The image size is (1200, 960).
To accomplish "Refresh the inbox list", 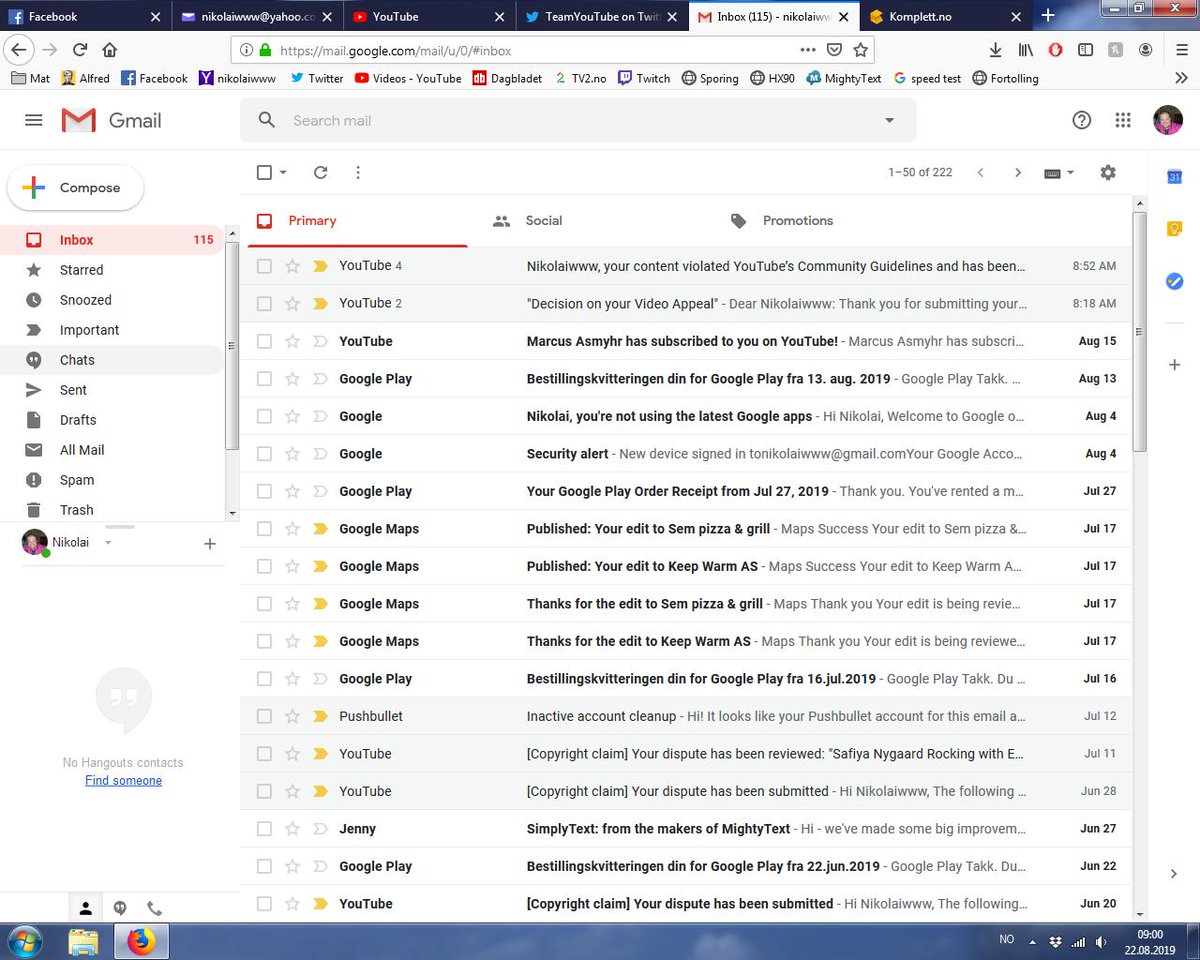I will coord(320,172).
